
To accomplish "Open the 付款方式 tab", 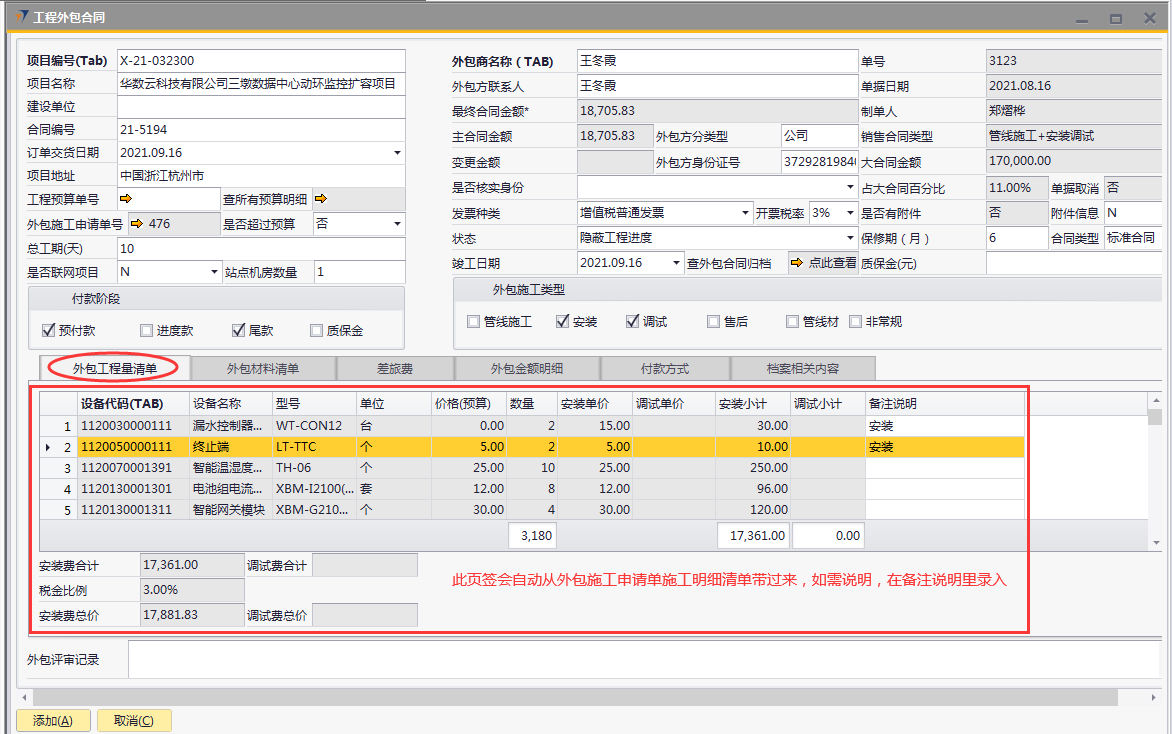I will [x=664, y=369].
